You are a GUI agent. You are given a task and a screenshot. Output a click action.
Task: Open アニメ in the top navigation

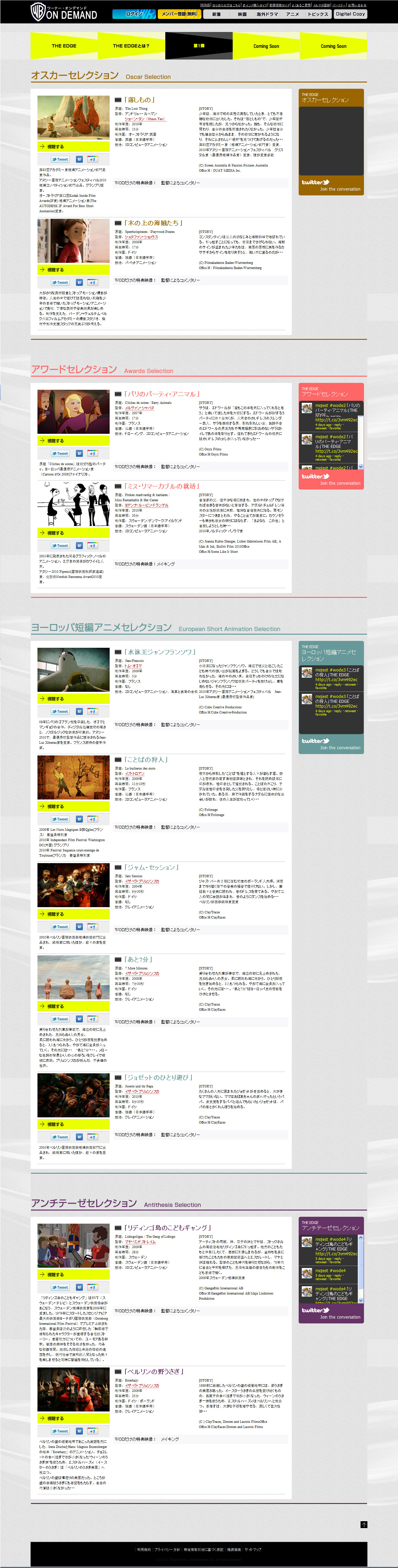293,14
